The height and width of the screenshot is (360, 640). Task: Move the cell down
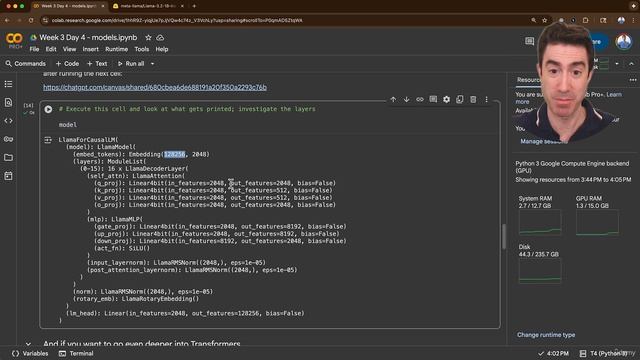[x=407, y=99]
